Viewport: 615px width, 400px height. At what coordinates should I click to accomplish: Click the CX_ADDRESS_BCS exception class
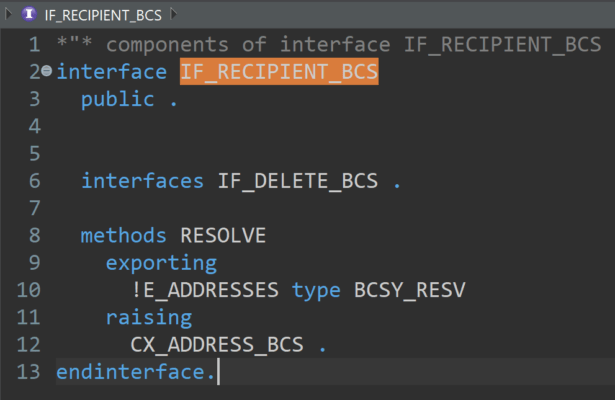217,345
